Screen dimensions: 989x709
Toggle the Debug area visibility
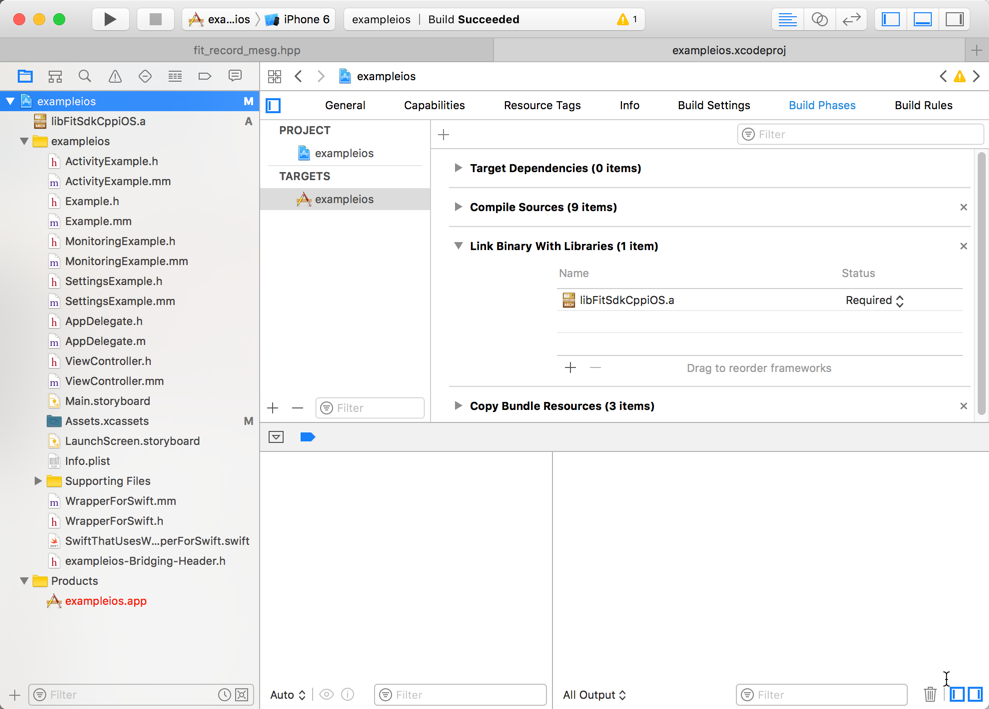click(x=923, y=19)
